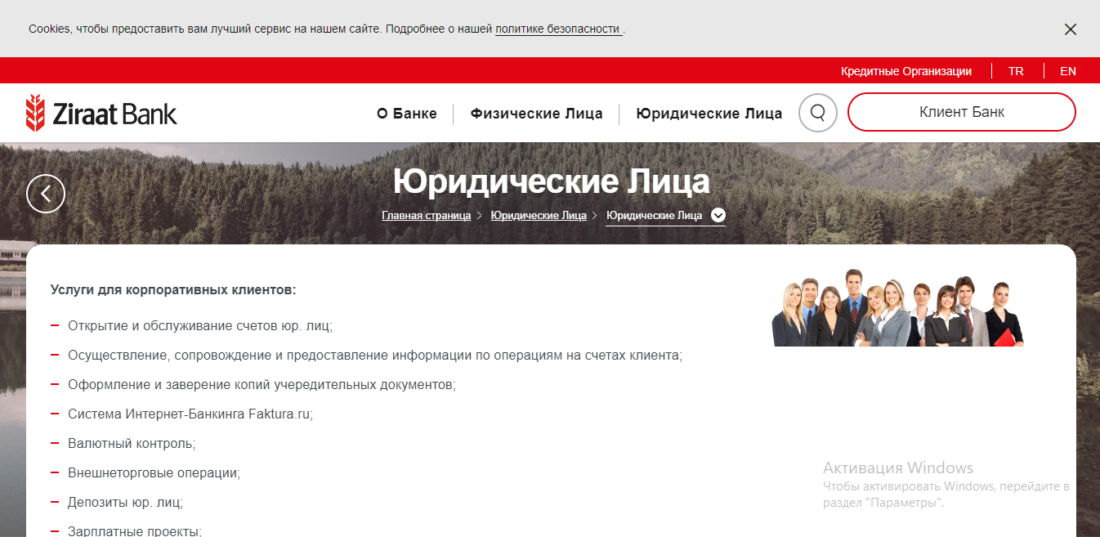
Task: Open the search magnifier icon
Action: pyautogui.click(x=817, y=113)
